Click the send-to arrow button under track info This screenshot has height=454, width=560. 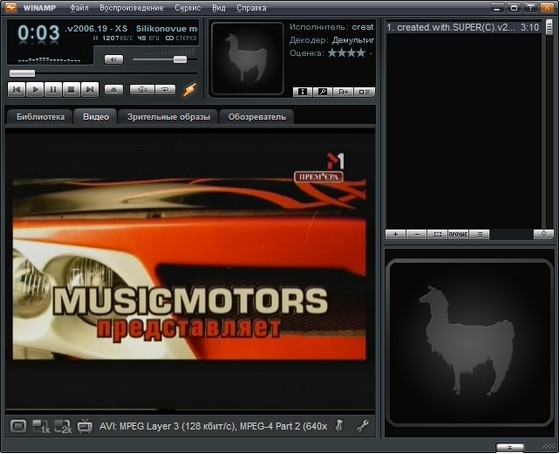point(343,92)
